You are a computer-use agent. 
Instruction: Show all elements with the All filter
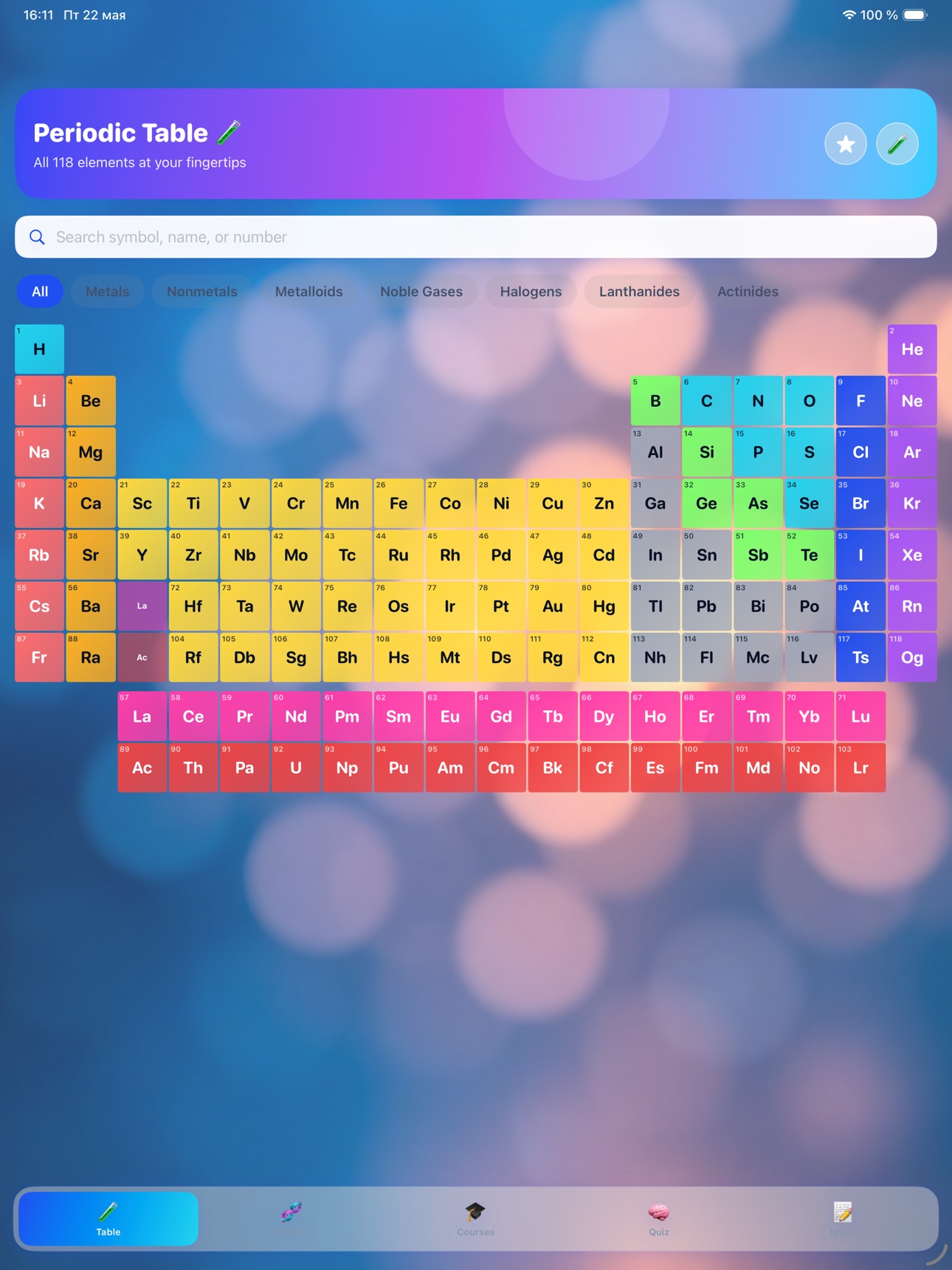tap(40, 292)
